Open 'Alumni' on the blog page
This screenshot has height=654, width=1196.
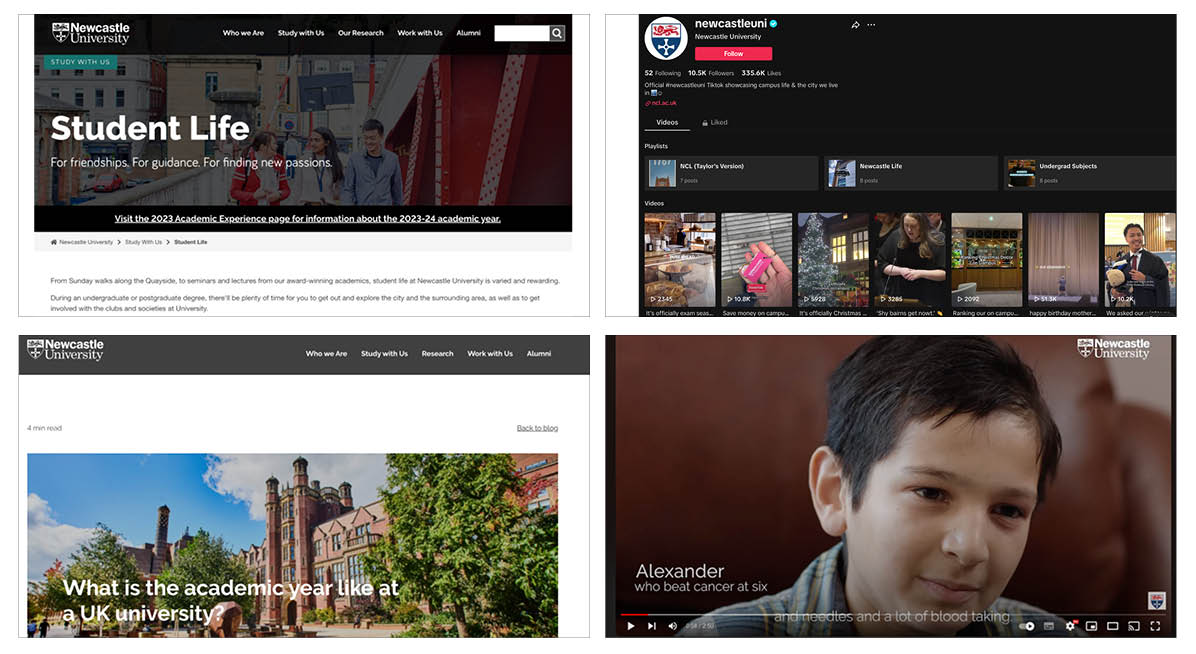click(x=539, y=353)
